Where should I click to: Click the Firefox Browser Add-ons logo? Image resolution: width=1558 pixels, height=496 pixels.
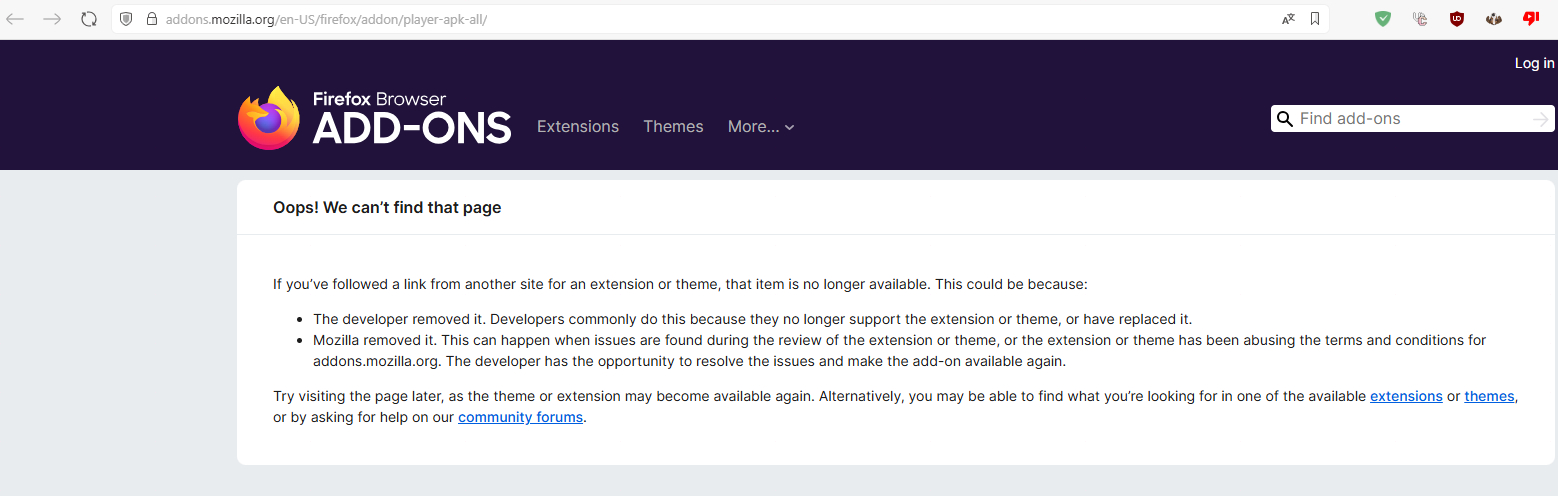pos(375,119)
